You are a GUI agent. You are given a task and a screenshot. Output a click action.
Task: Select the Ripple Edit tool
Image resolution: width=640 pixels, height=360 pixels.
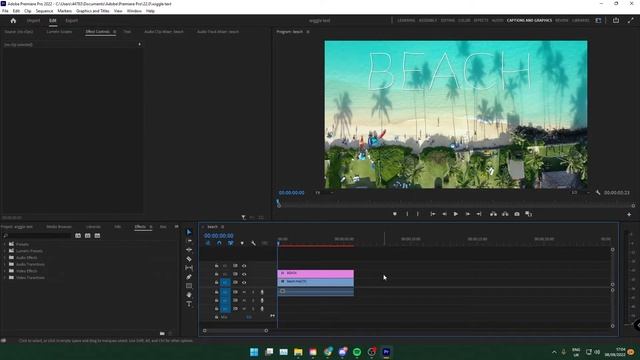[x=189, y=250]
